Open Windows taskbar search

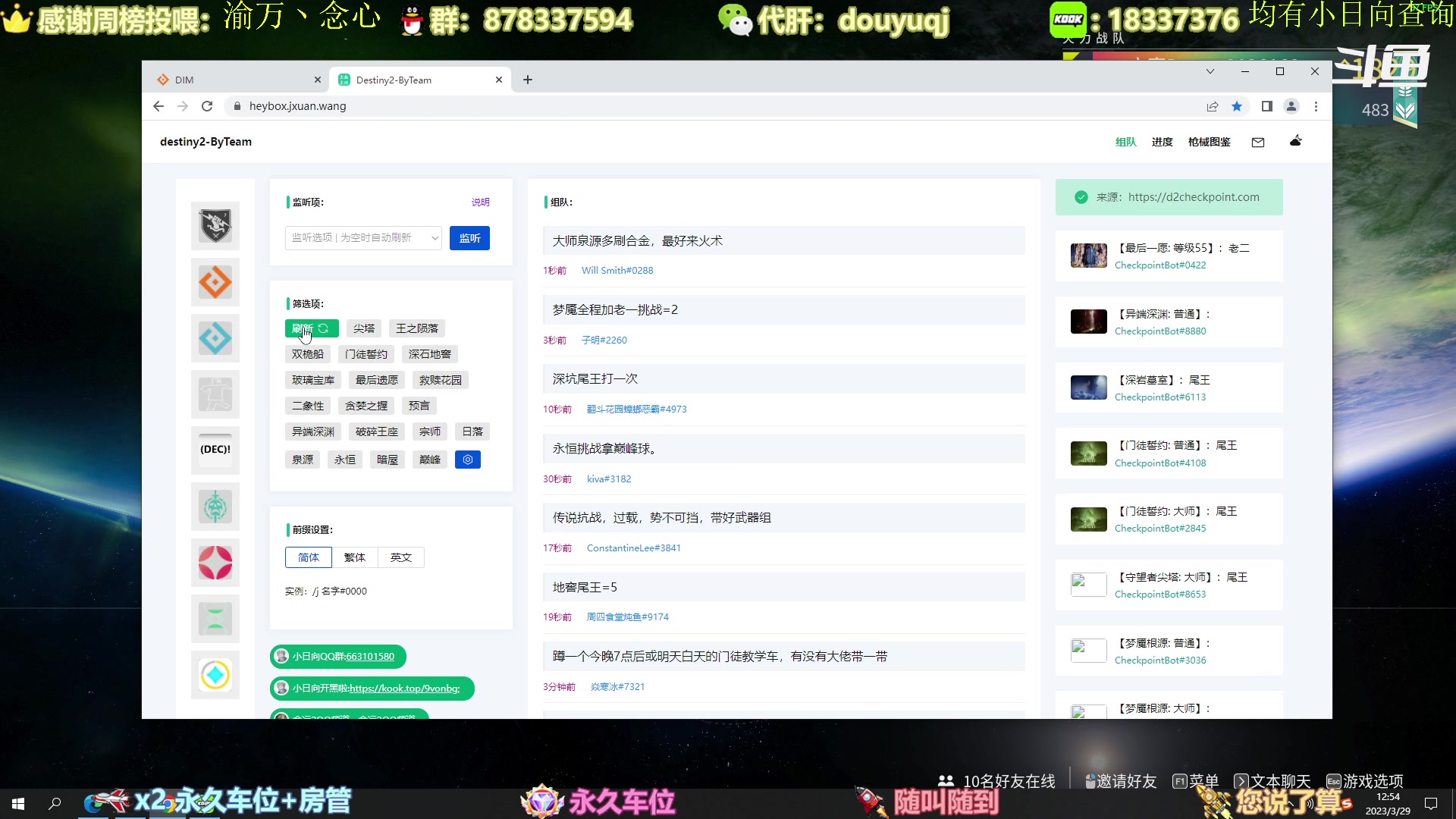pyautogui.click(x=55, y=804)
